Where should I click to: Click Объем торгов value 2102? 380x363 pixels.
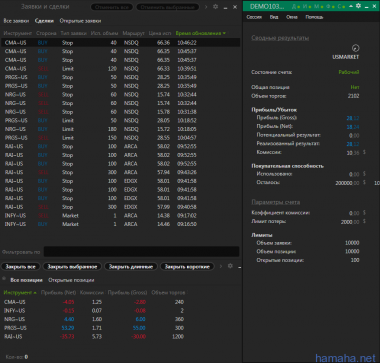[354, 96]
